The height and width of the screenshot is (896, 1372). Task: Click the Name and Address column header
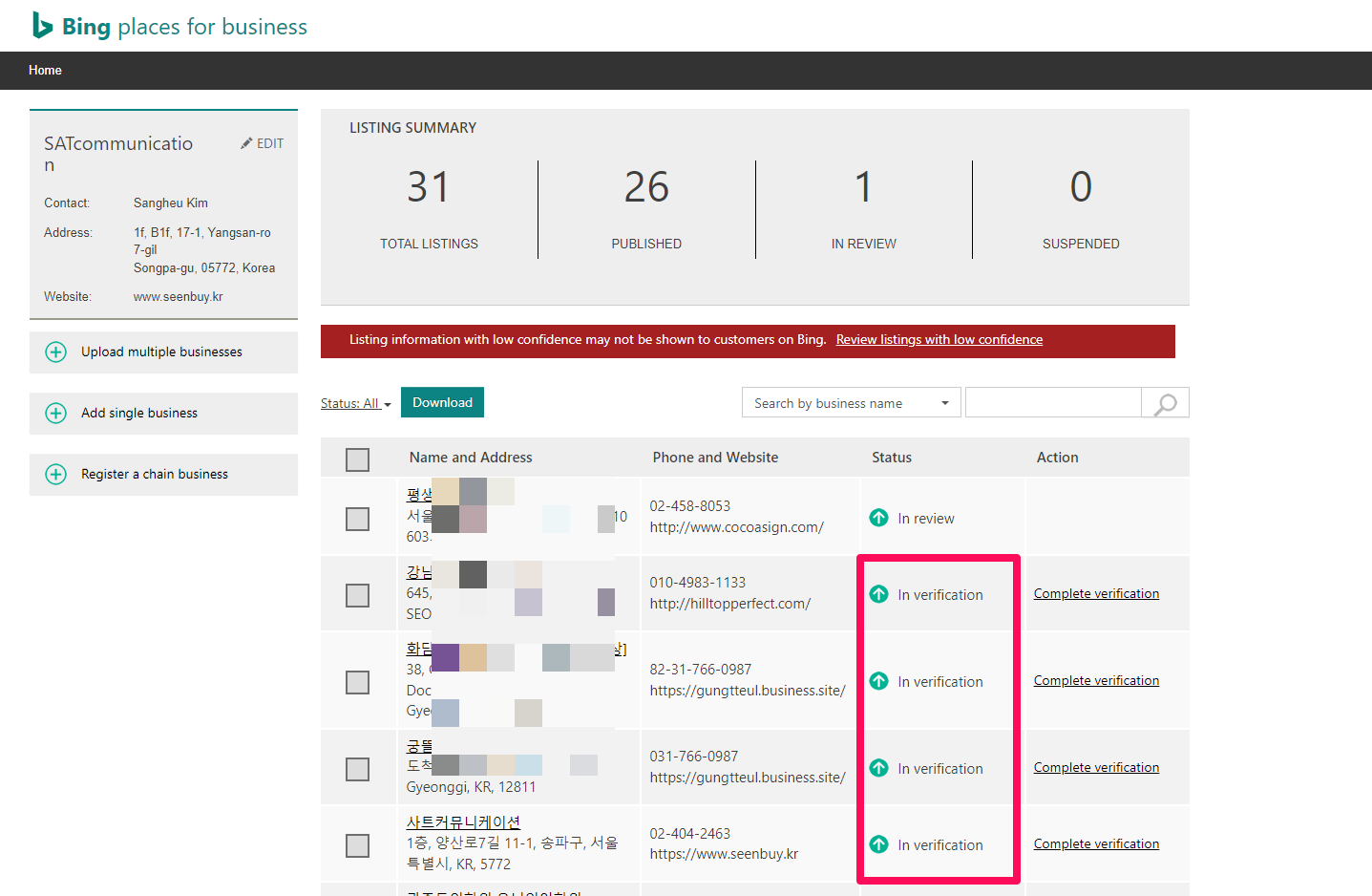pos(471,458)
